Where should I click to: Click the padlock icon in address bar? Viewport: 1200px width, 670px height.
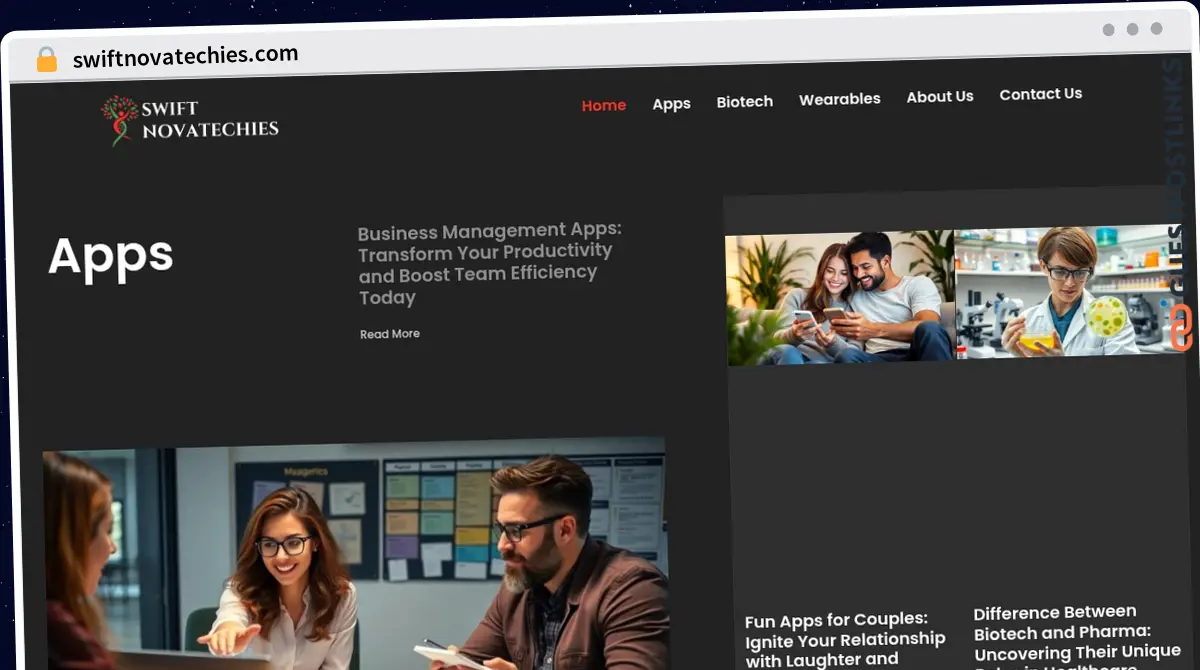(47, 60)
